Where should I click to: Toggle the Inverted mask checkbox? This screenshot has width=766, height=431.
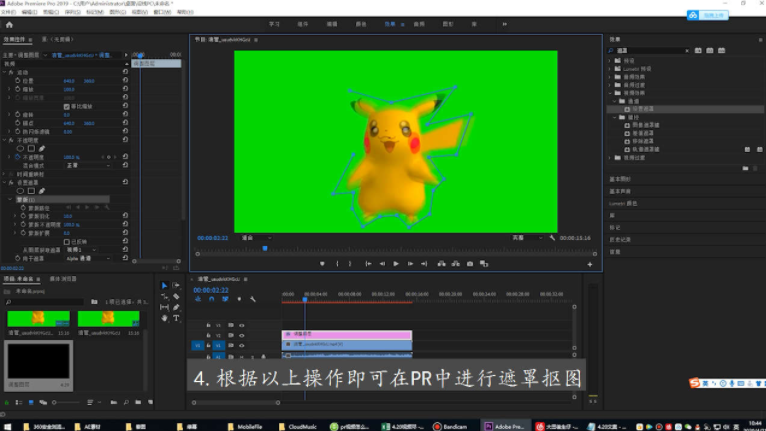point(66,242)
